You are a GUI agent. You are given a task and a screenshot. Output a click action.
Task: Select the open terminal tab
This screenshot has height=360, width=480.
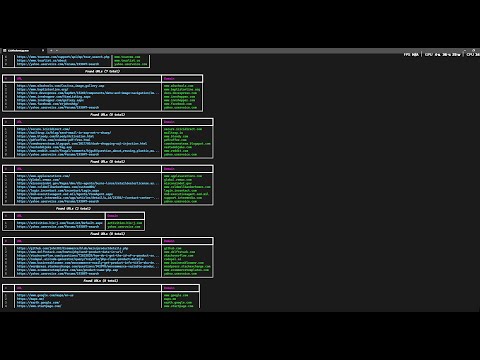[x=23, y=50]
